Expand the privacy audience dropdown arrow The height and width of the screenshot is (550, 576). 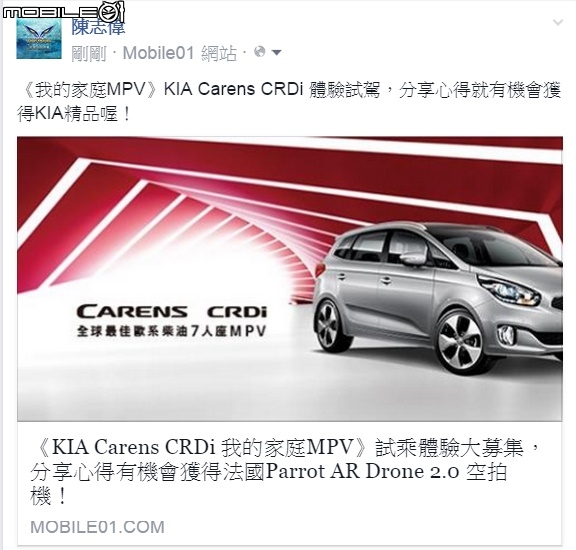(x=276, y=53)
